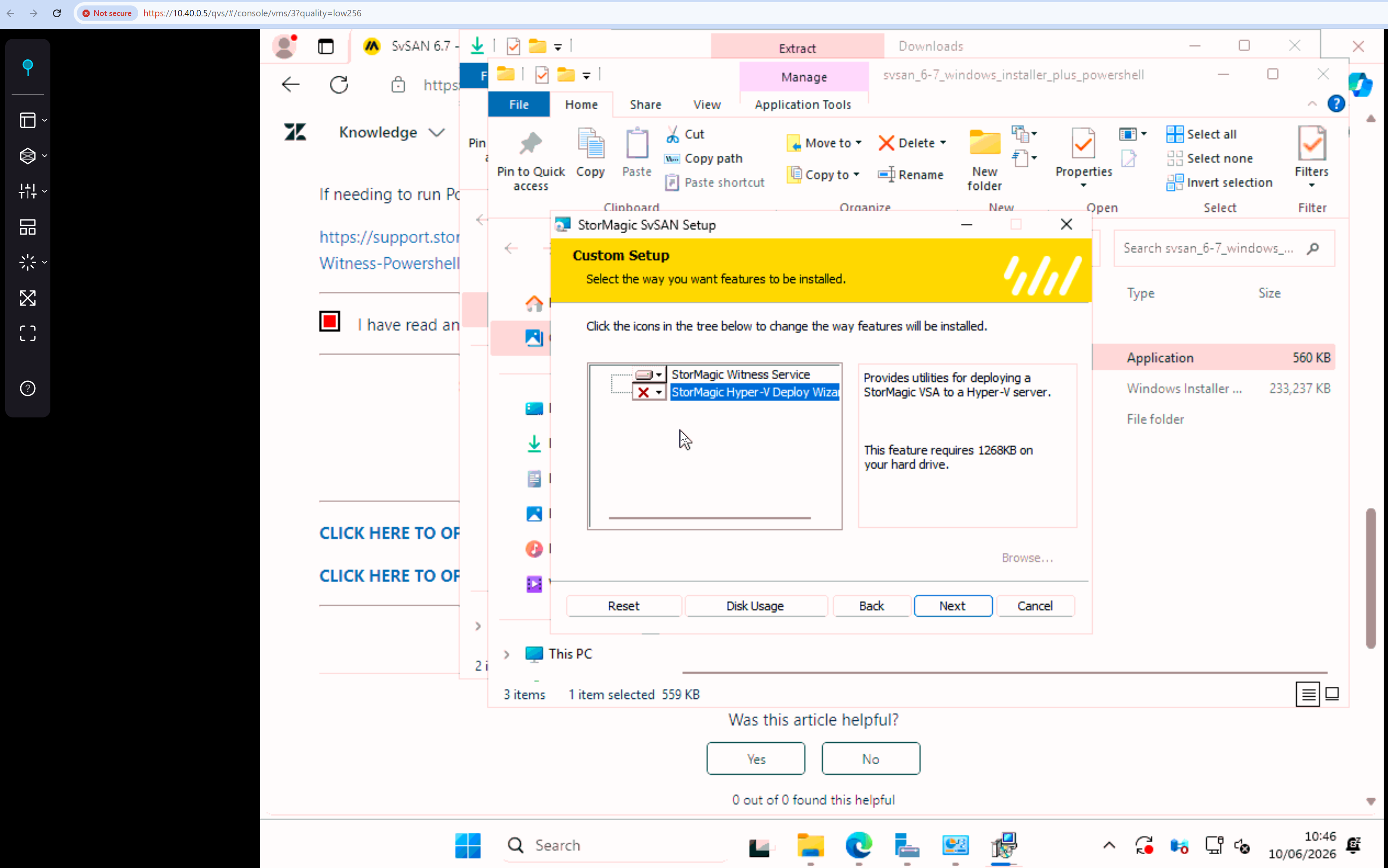Open the Delete dropdown in ribbon
Screen dimensions: 1388x868
(912, 143)
